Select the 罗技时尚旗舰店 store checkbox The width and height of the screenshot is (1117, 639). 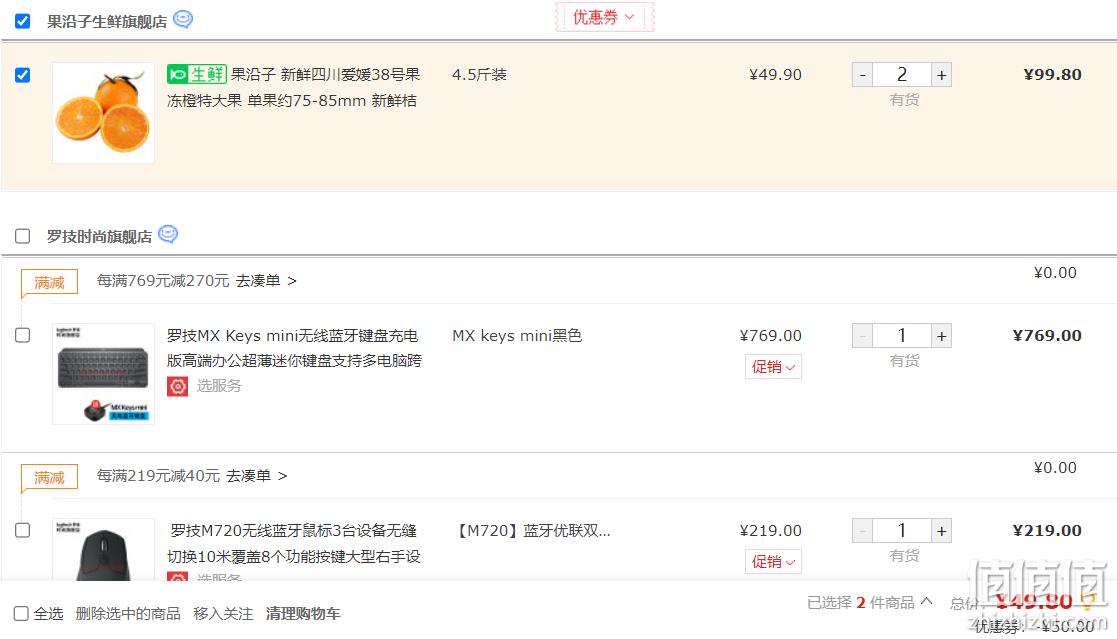point(23,236)
